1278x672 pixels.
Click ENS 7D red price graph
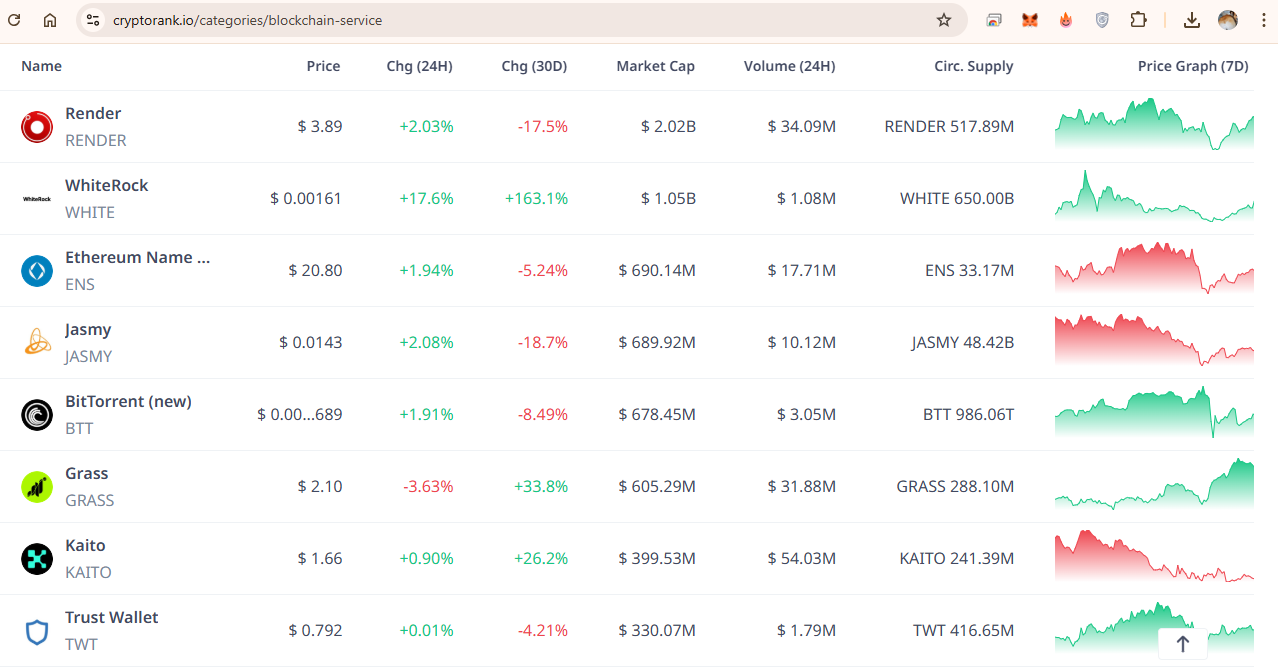(x=1154, y=268)
